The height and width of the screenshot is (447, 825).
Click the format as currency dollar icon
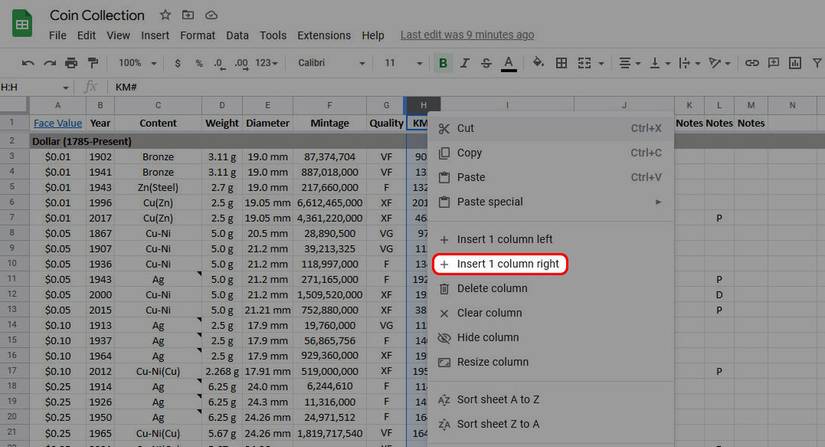(178, 63)
